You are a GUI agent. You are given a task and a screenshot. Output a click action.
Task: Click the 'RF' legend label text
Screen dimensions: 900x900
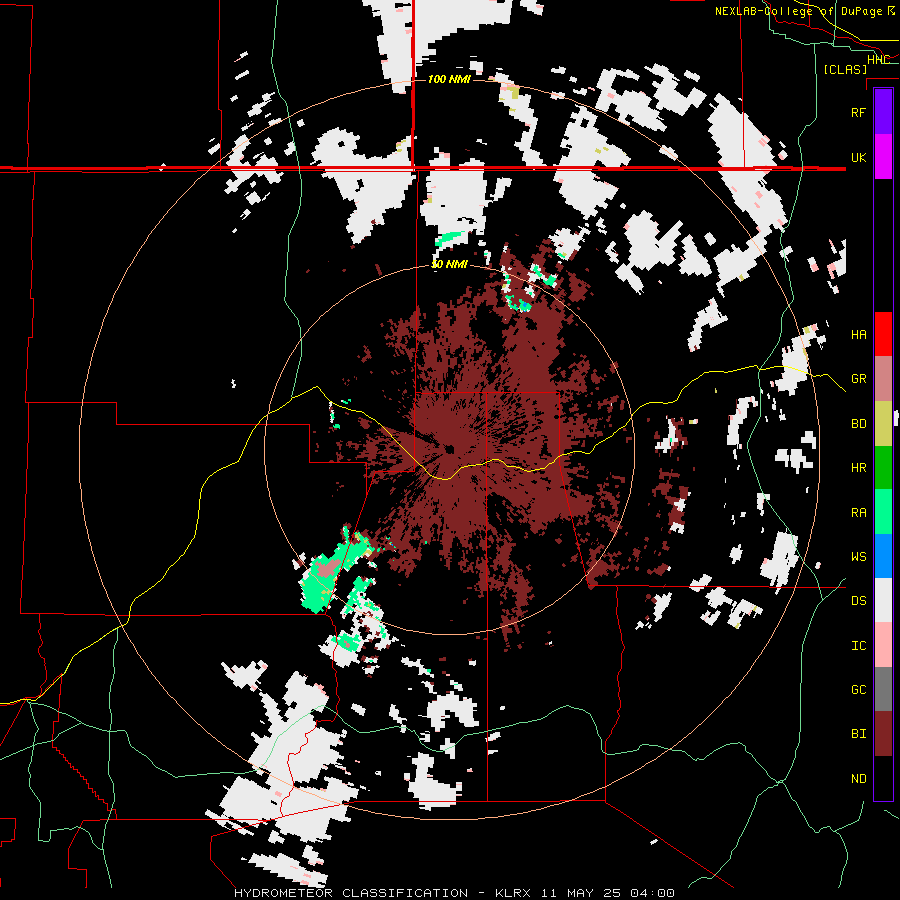coord(858,112)
